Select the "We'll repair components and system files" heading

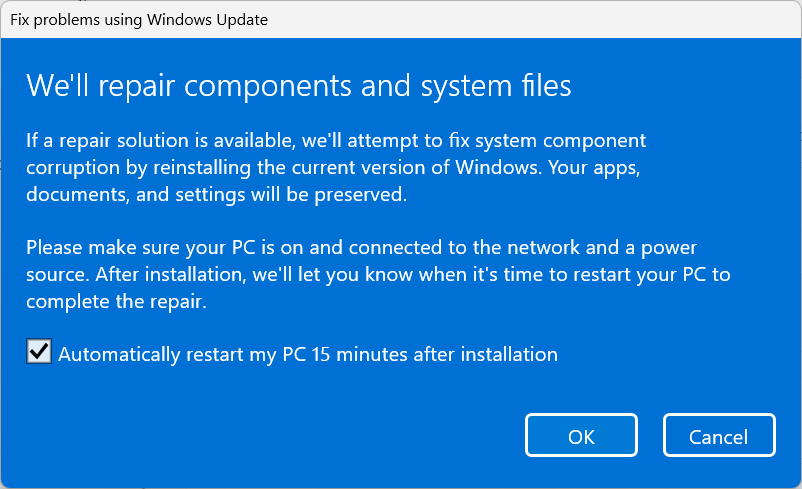click(x=298, y=86)
